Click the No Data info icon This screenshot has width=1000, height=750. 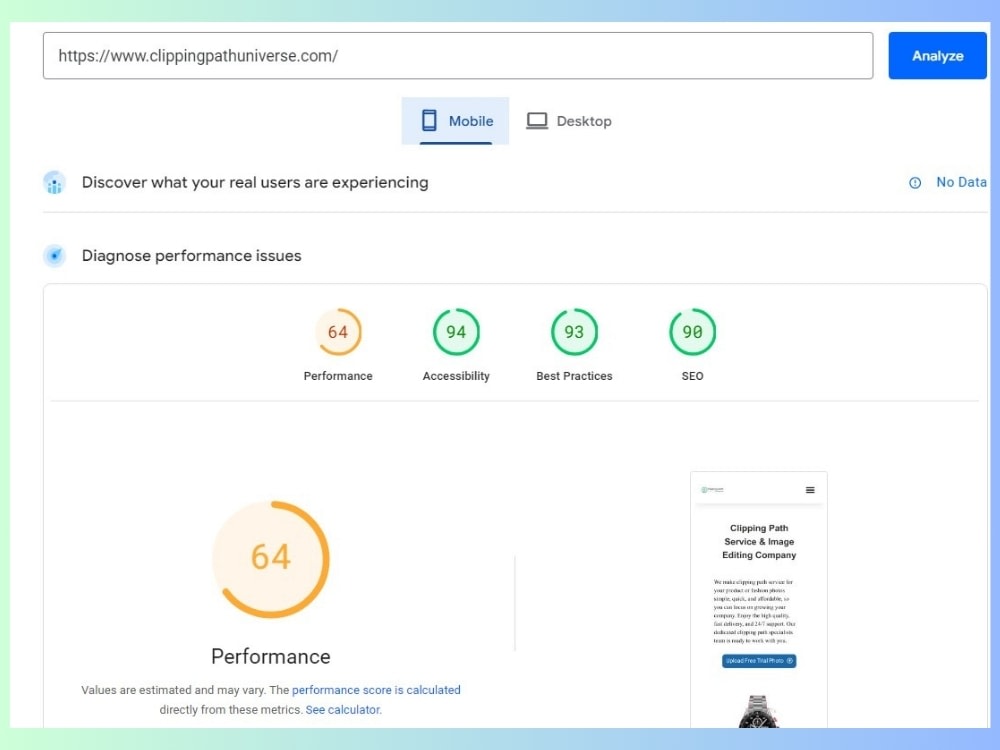[x=915, y=183]
